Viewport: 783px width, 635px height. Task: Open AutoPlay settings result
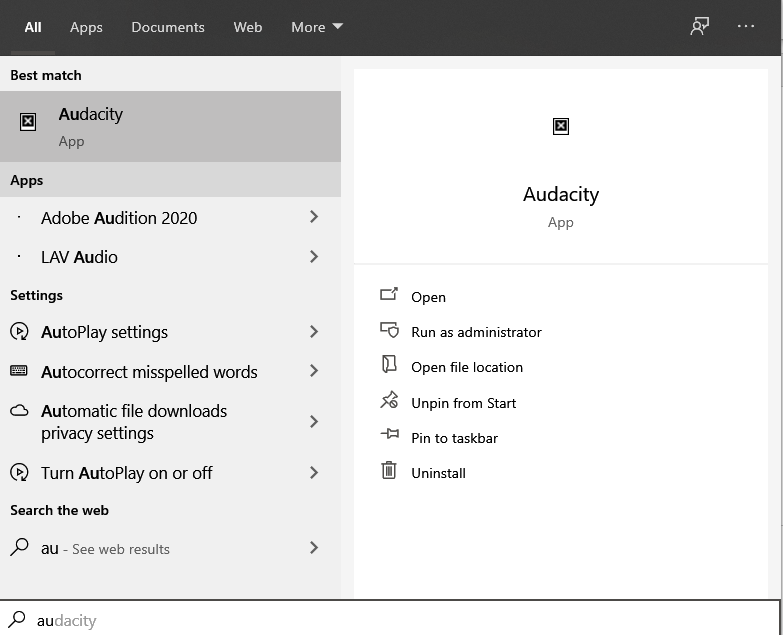tap(170, 332)
